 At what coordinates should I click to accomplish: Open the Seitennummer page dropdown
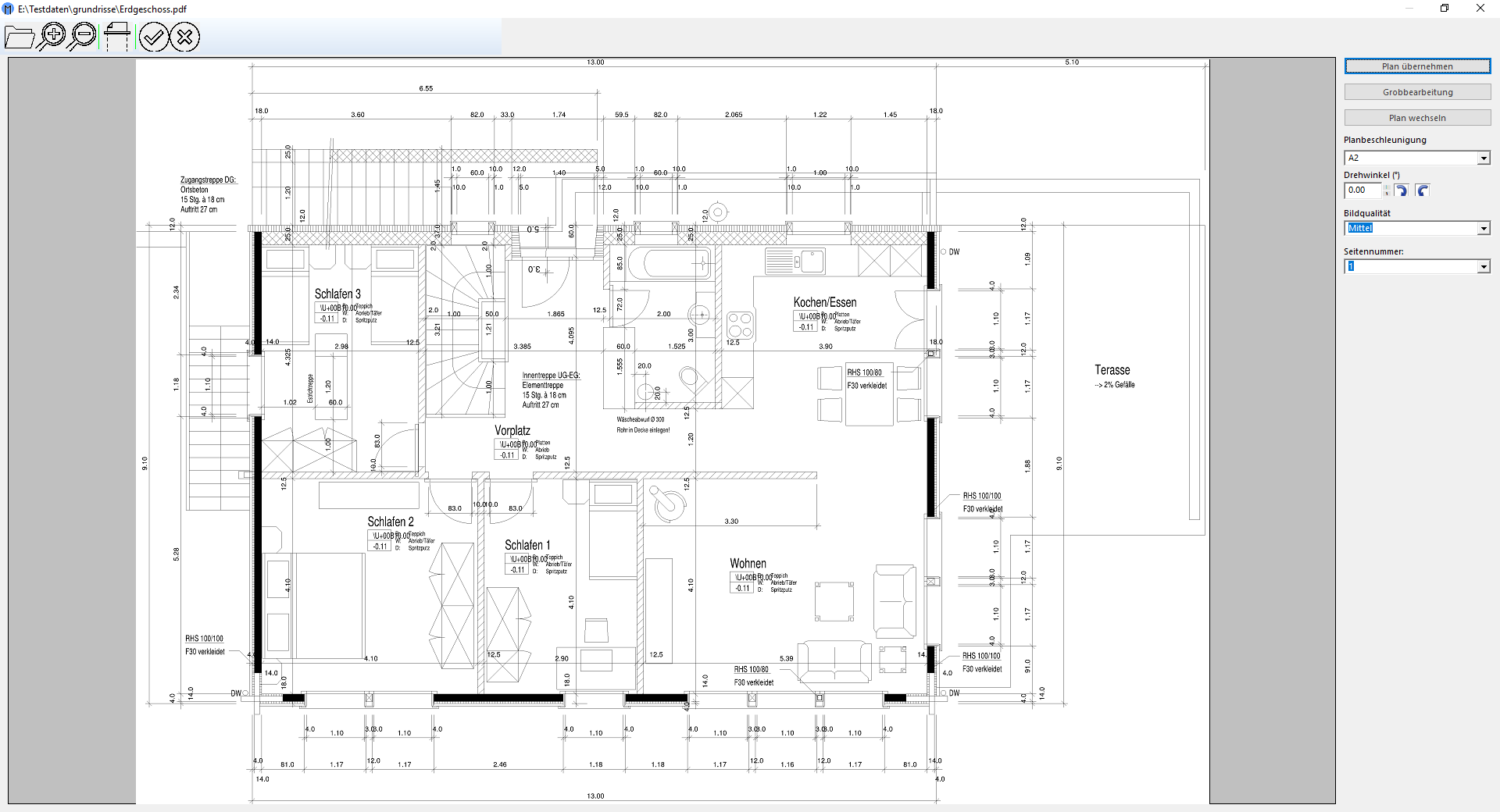1483,267
